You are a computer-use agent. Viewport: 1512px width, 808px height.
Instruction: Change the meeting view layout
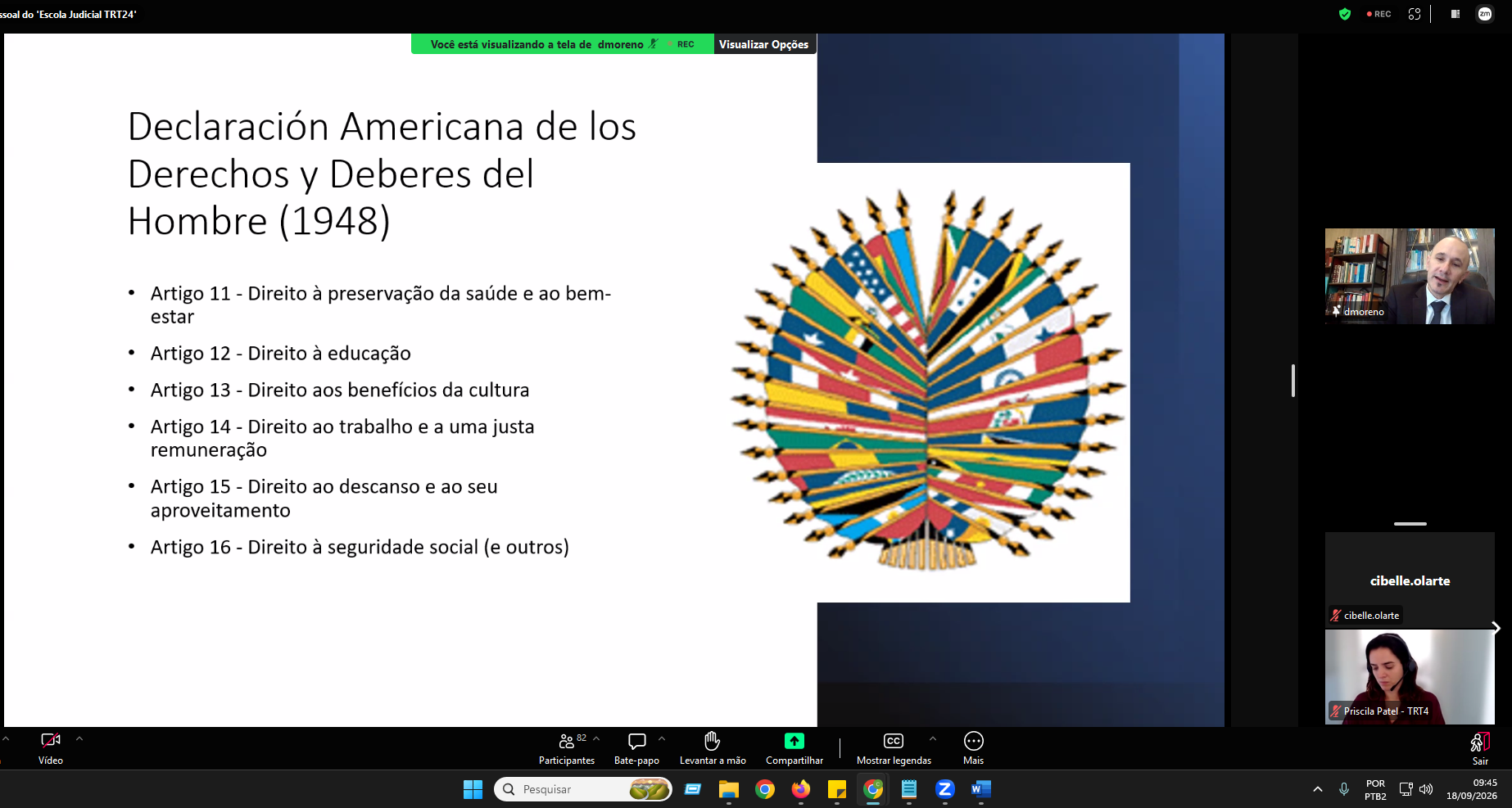pos(1455,14)
